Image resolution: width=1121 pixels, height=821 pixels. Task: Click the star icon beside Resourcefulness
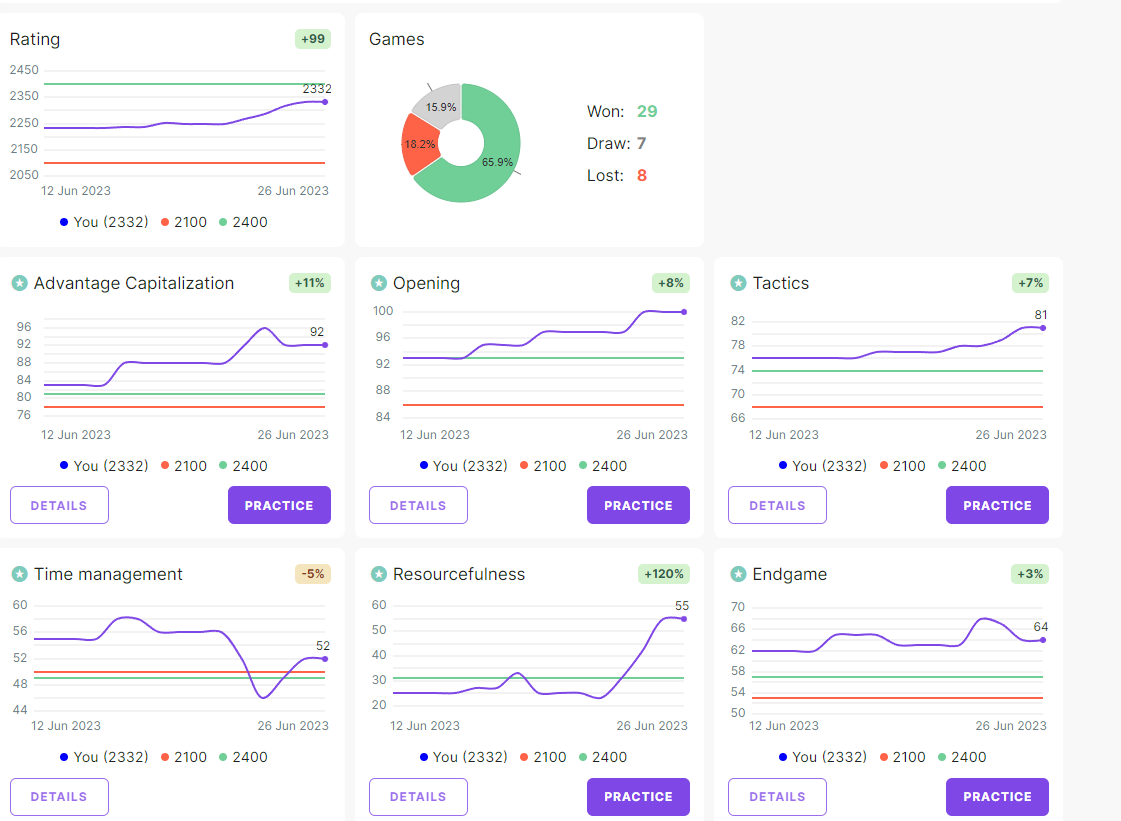[x=378, y=574]
